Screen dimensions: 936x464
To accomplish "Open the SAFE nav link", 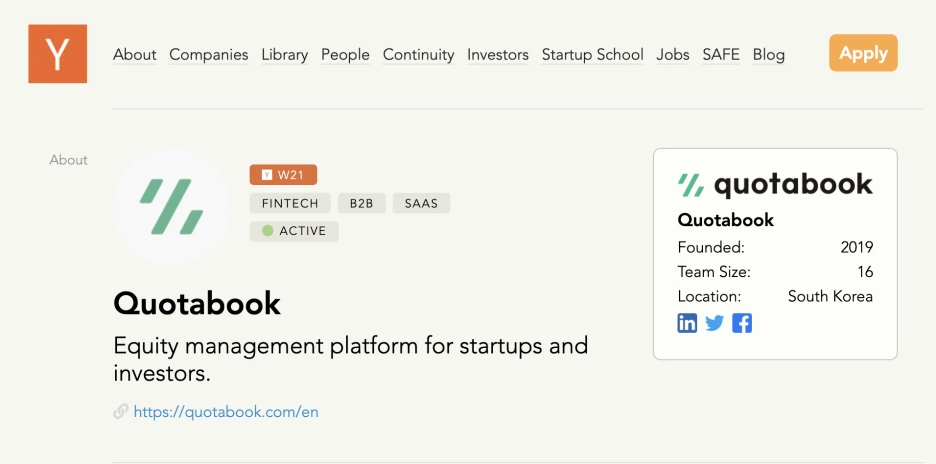I will coord(721,55).
